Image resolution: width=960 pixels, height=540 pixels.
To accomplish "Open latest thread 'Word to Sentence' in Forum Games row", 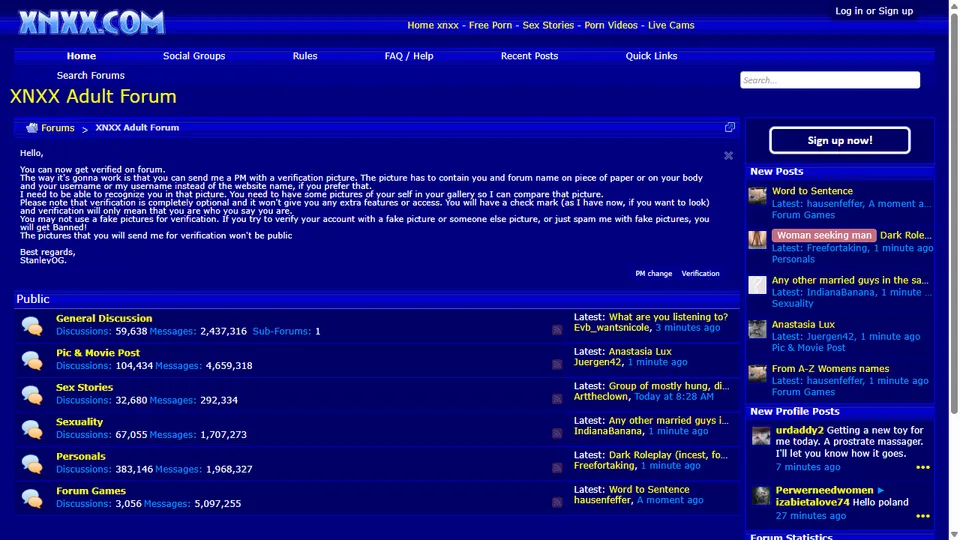I will [x=649, y=490].
